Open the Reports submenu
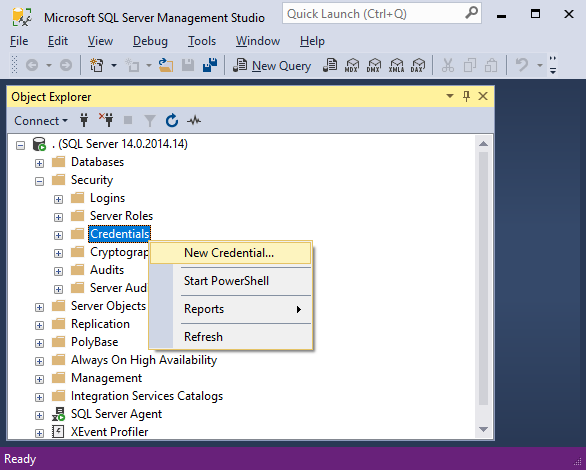Image resolution: width=586 pixels, height=470 pixels. click(x=231, y=309)
